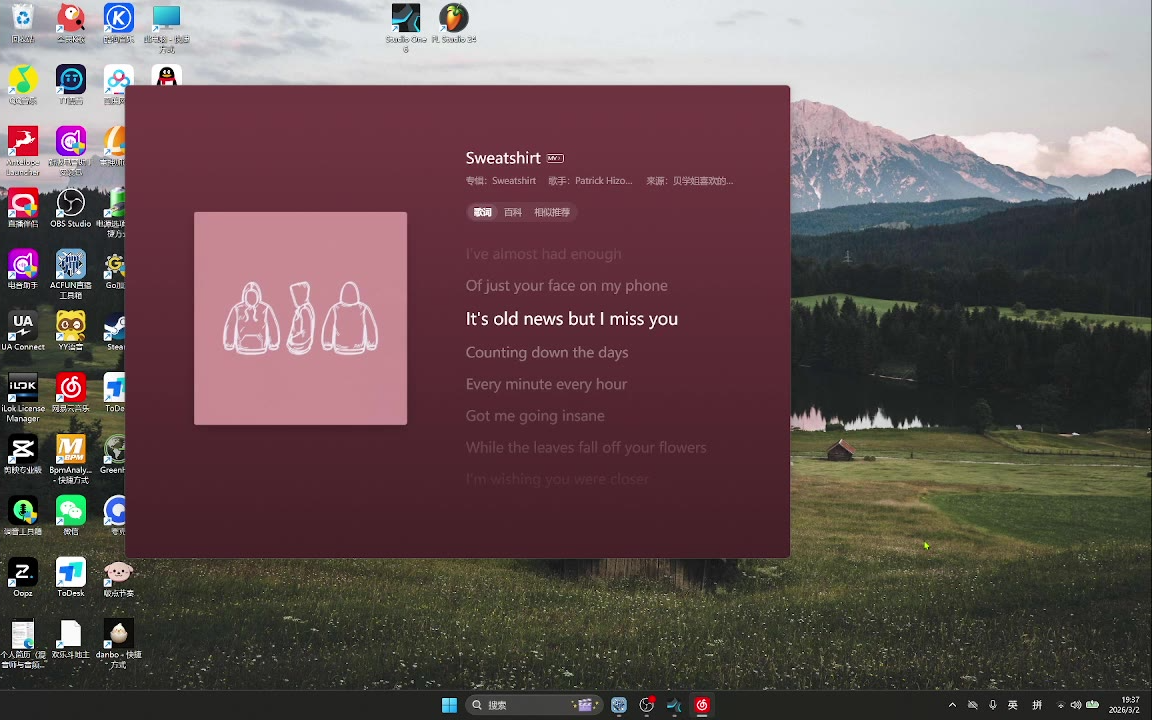
Task: Select the OBS Studio desktop icon
Action: point(70,206)
